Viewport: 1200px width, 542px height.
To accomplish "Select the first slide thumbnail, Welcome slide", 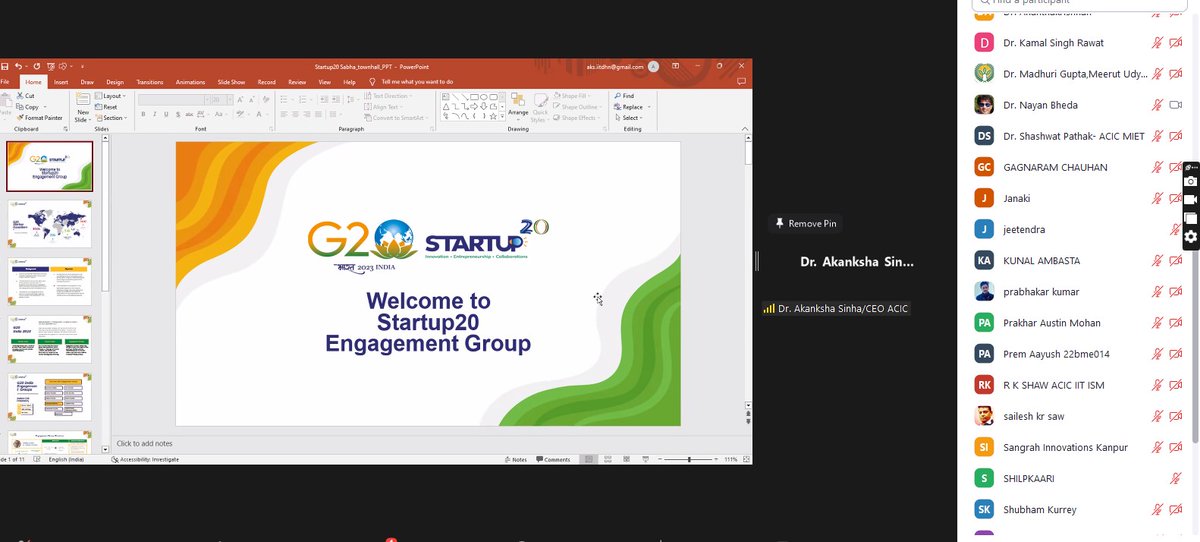I will [49, 166].
